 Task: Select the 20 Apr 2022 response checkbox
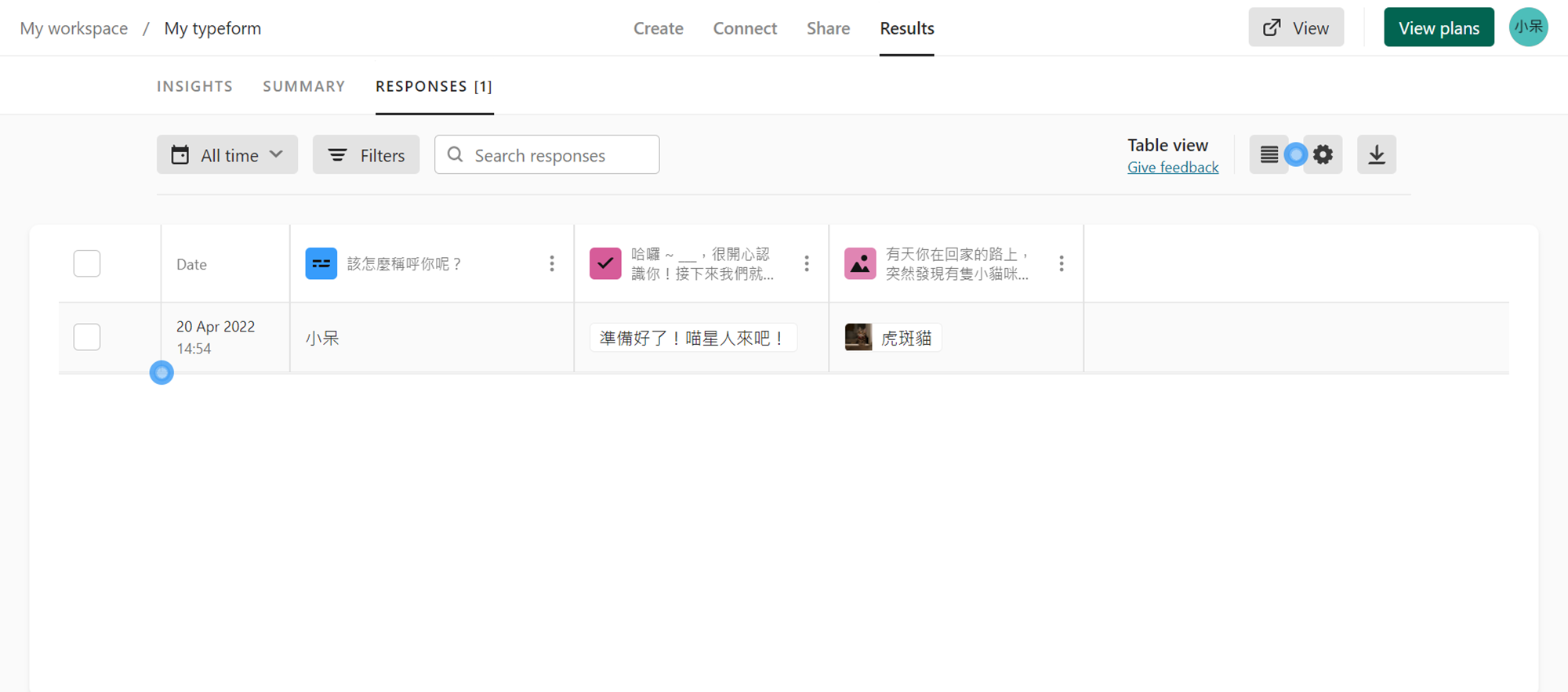tap(87, 337)
